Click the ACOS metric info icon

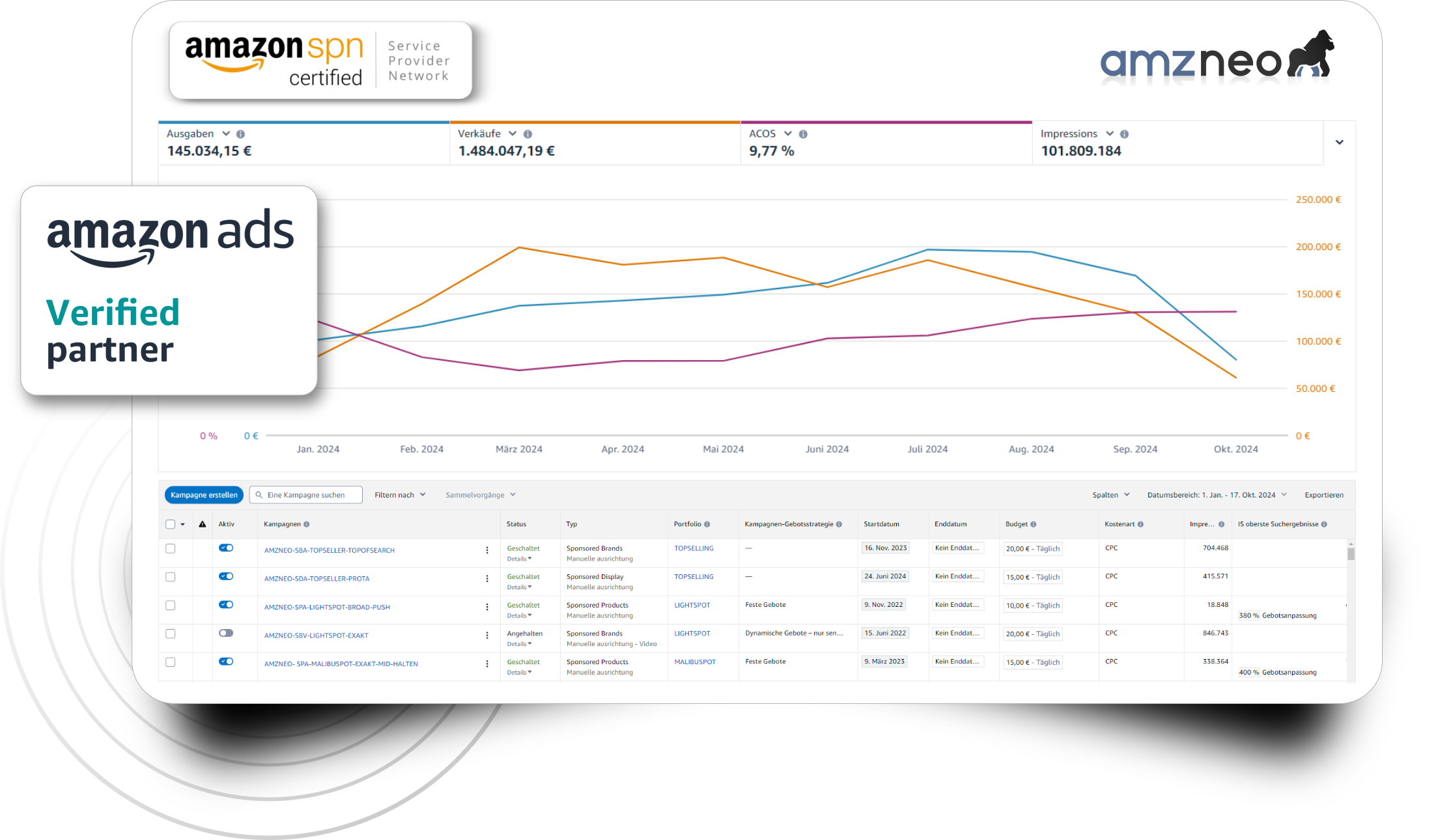point(804,134)
